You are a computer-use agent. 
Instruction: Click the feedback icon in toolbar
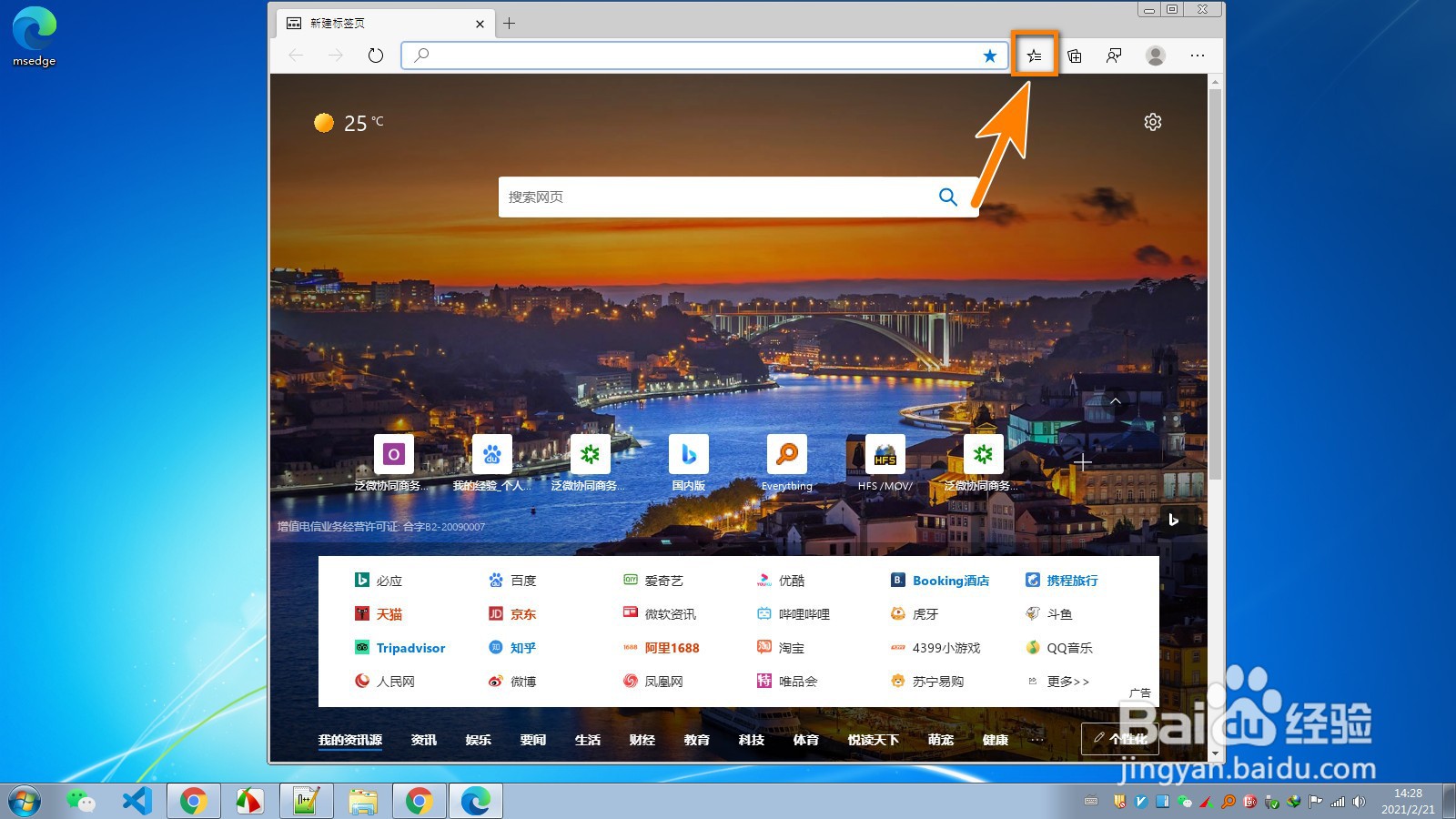click(x=1114, y=56)
